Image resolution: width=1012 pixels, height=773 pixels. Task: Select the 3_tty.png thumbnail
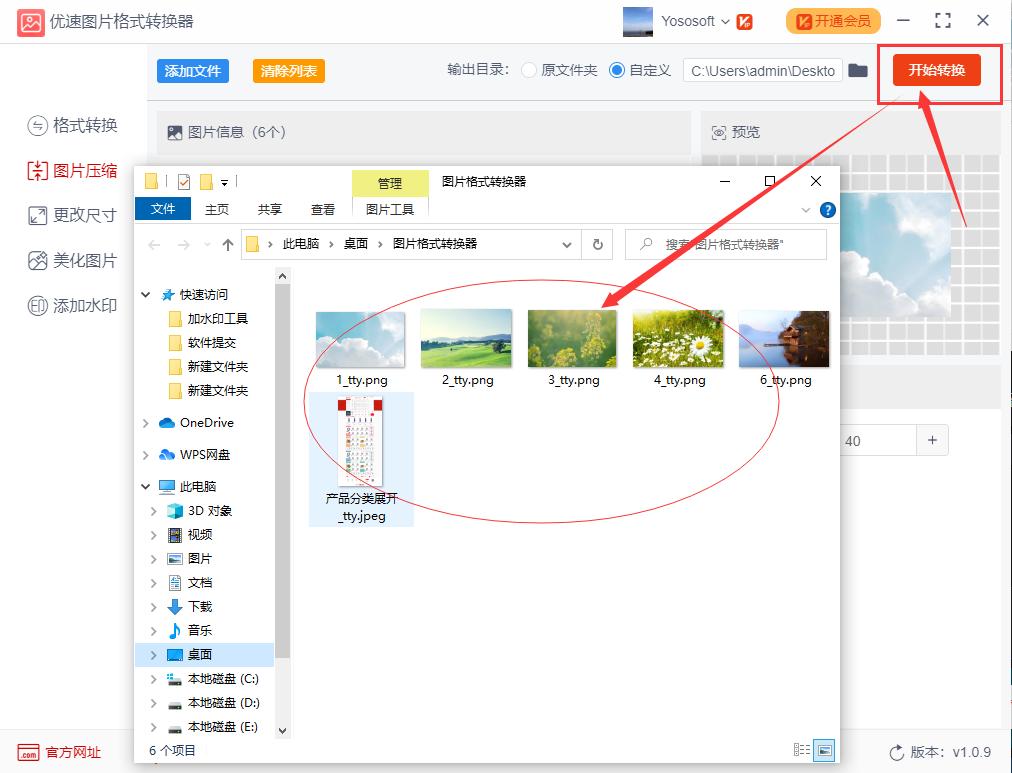[572, 337]
